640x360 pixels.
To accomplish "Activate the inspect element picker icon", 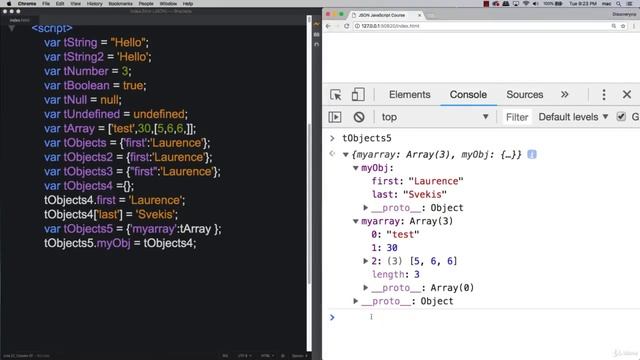I will (x=336, y=95).
